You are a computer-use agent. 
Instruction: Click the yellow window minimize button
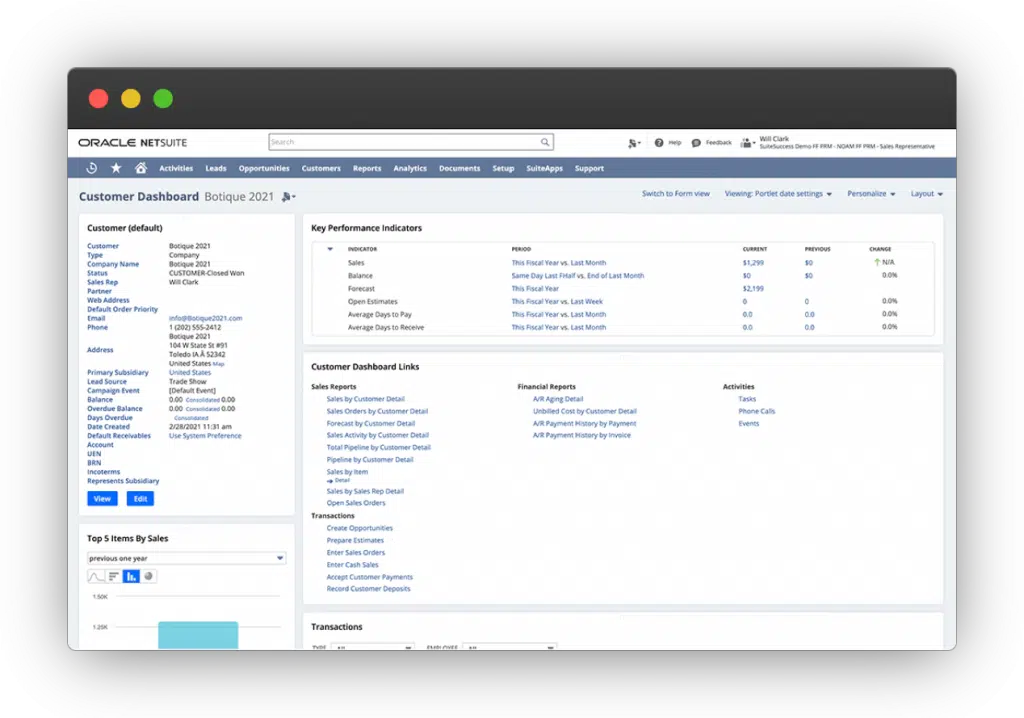[131, 99]
